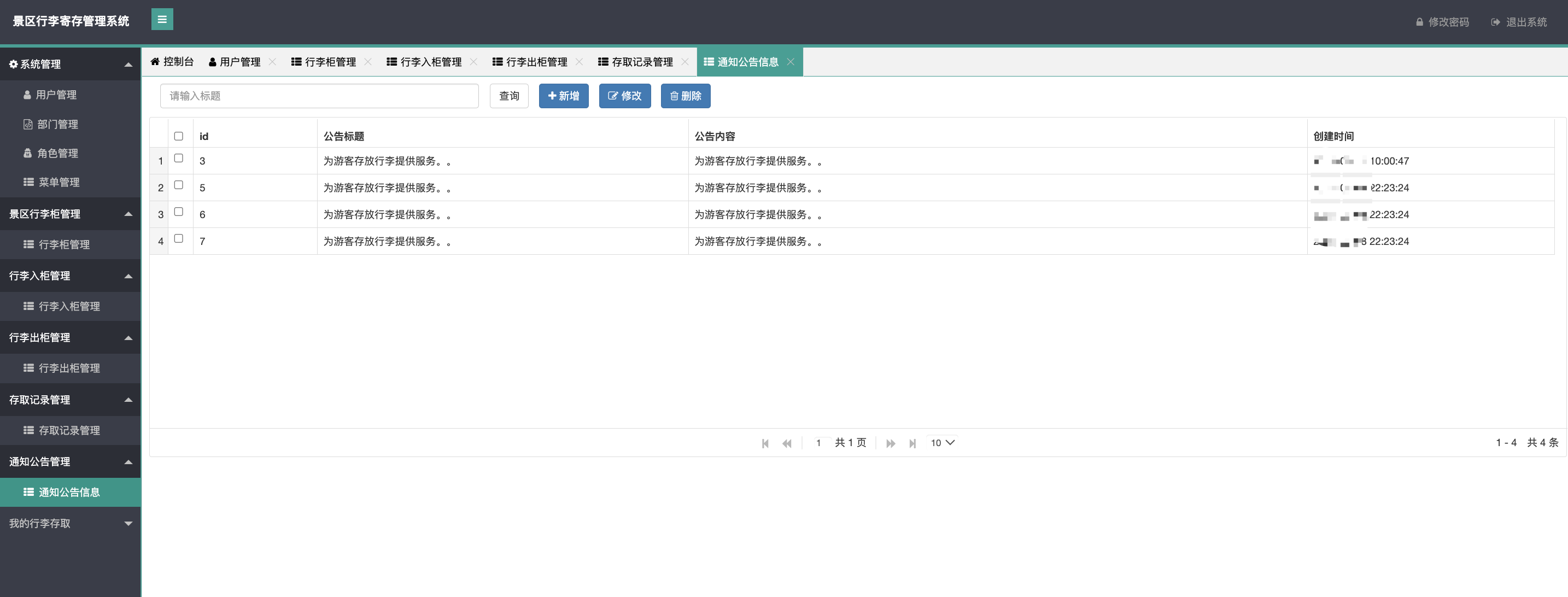Click the list icon beside sidebar 行李出柜管理 item

28,368
